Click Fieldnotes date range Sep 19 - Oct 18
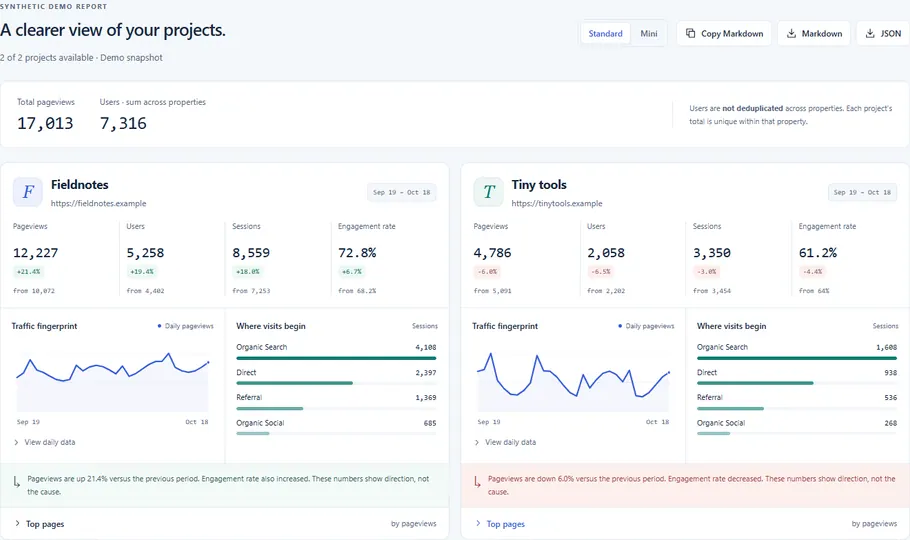Screen dimensions: 910x540 pyautogui.click(x=402, y=192)
